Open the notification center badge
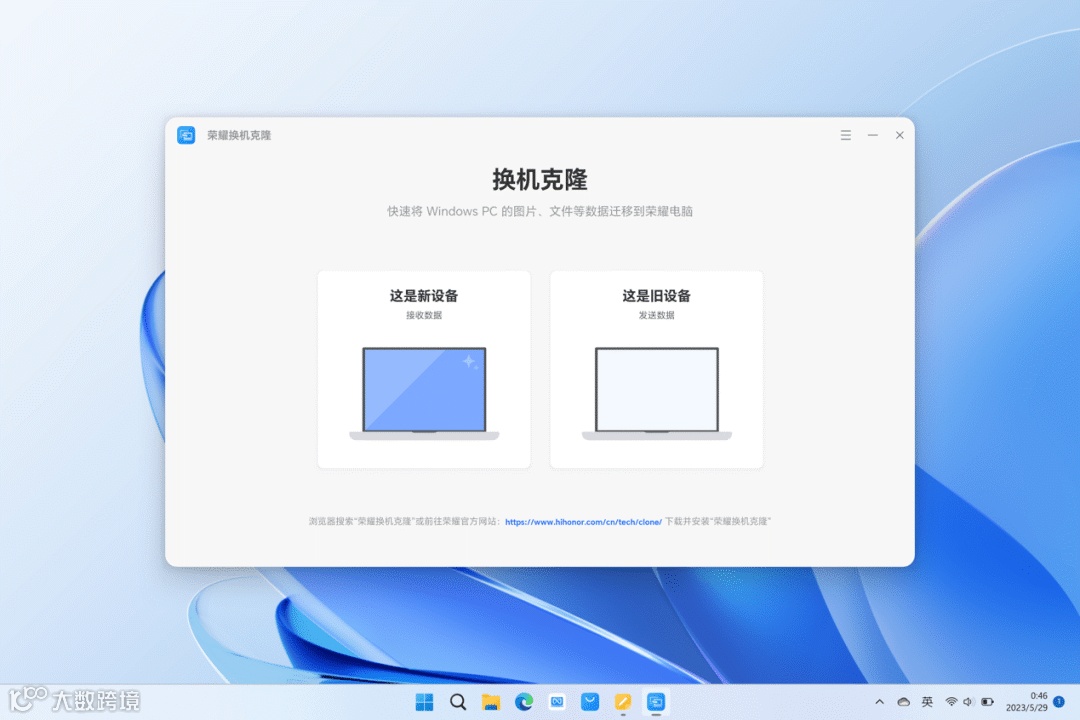Screen dimensions: 1080x720 tap(1059, 701)
